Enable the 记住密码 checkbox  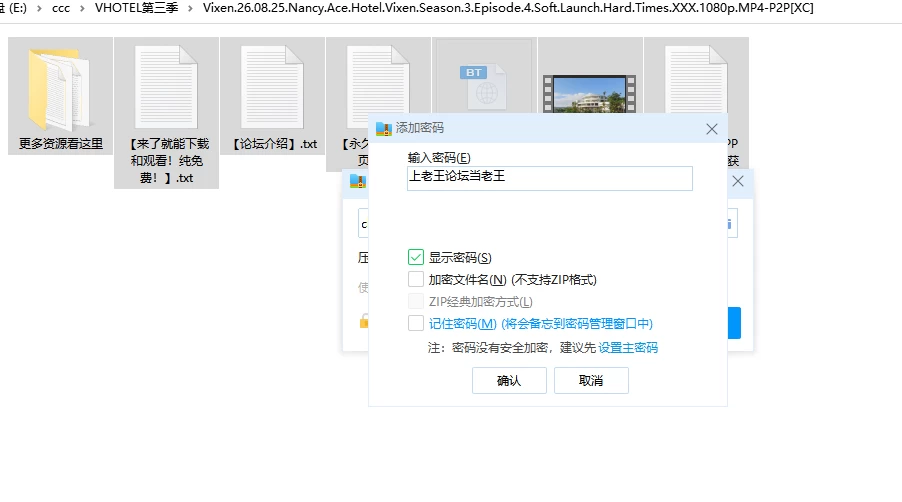[416, 323]
